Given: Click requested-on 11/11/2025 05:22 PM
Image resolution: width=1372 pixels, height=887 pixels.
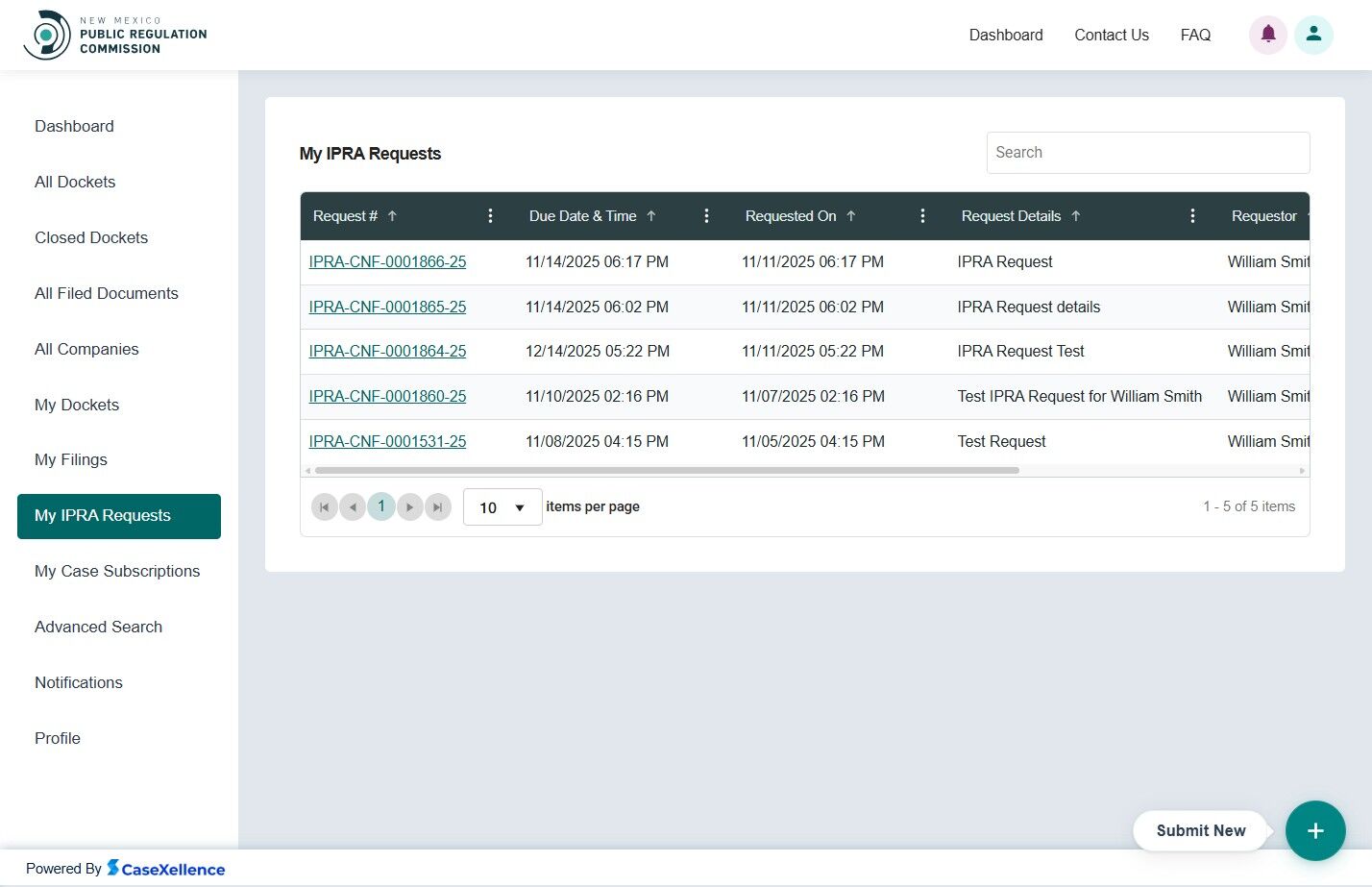Looking at the screenshot, I should pyautogui.click(x=813, y=351).
